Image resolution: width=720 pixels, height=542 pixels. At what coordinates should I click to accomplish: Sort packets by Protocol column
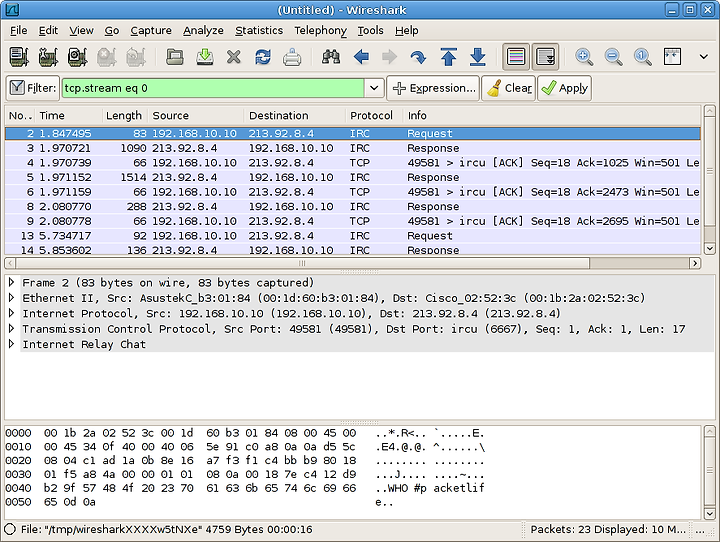pyautogui.click(x=374, y=115)
